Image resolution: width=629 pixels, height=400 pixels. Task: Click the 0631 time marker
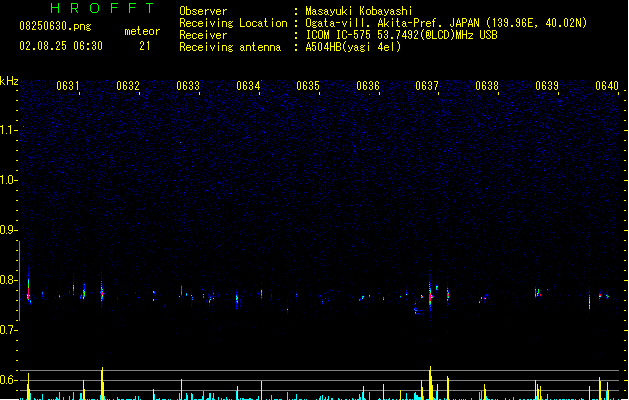(x=68, y=86)
